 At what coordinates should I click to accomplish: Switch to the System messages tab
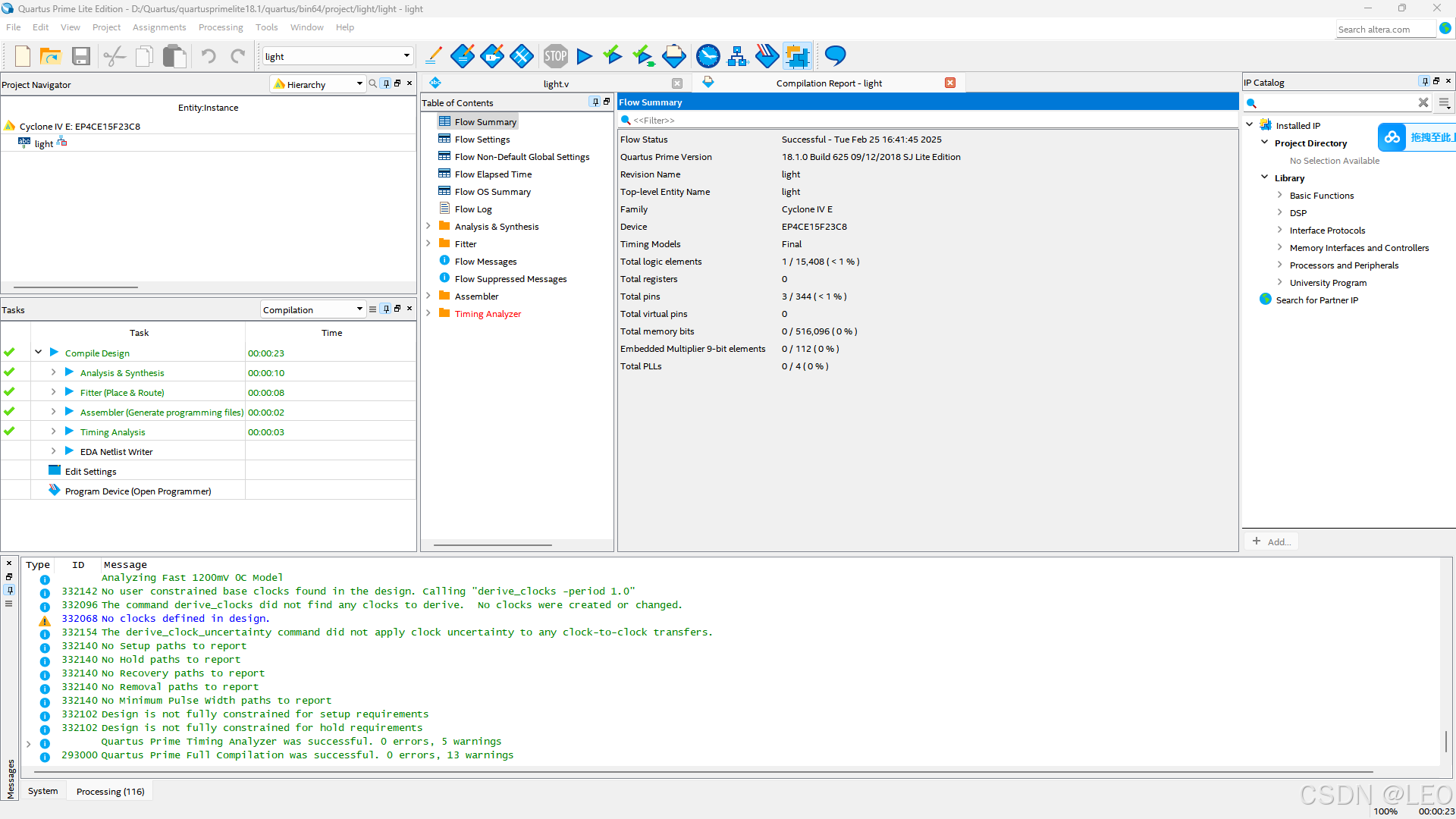[x=42, y=791]
